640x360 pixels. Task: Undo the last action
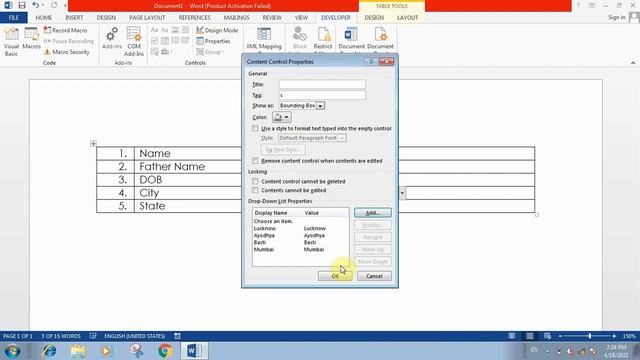tap(36, 5)
